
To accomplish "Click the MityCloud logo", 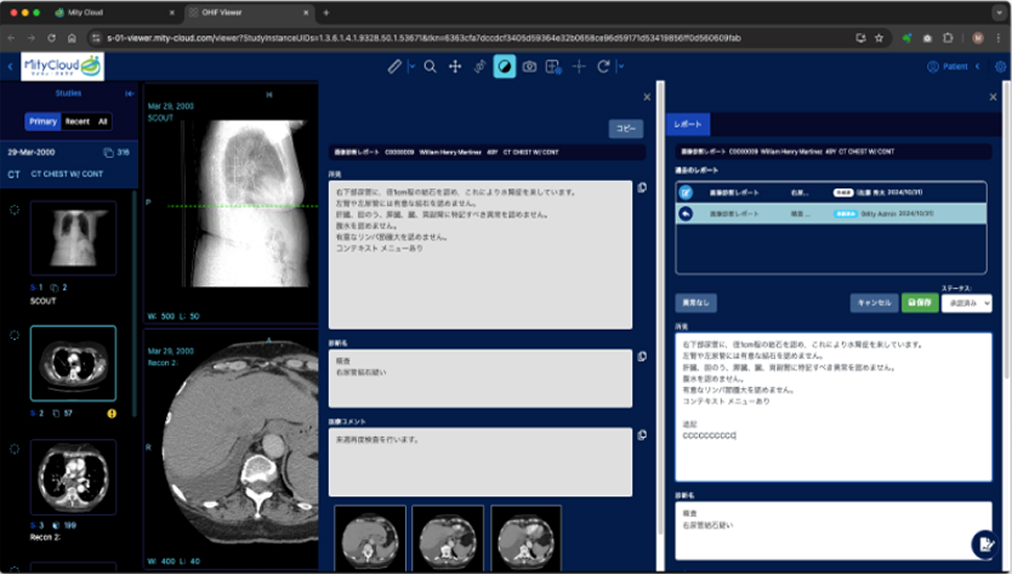I will [62, 67].
